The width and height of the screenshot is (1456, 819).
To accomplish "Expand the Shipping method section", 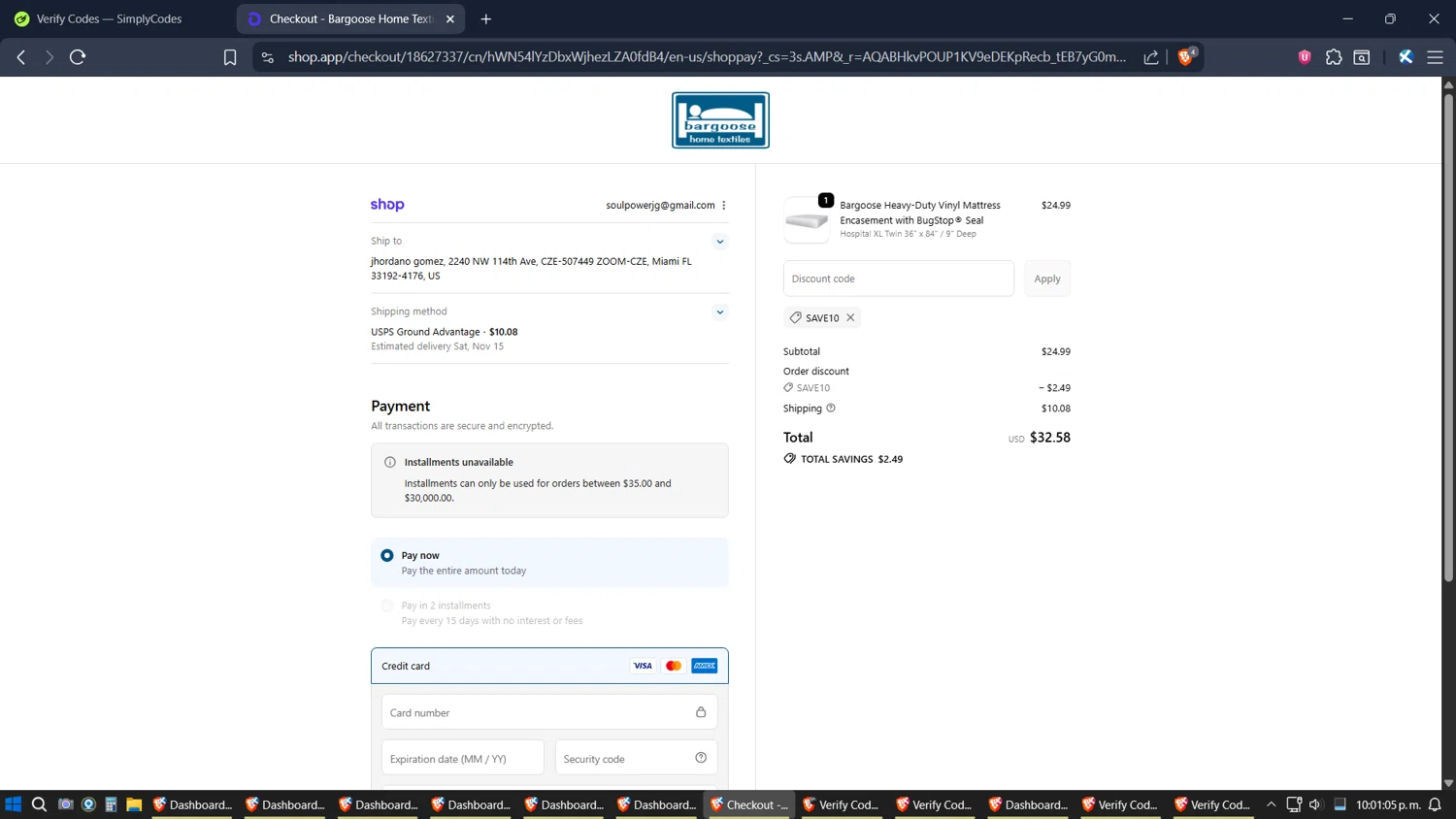I will (x=719, y=312).
